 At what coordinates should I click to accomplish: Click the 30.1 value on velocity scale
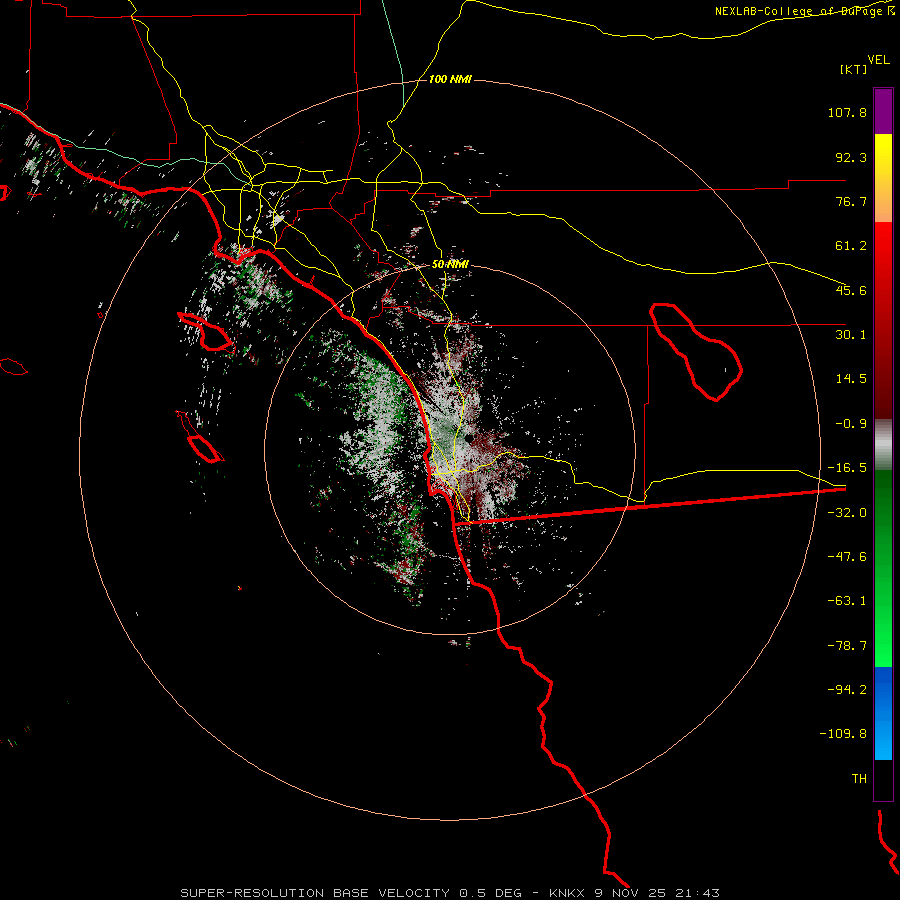pos(851,335)
